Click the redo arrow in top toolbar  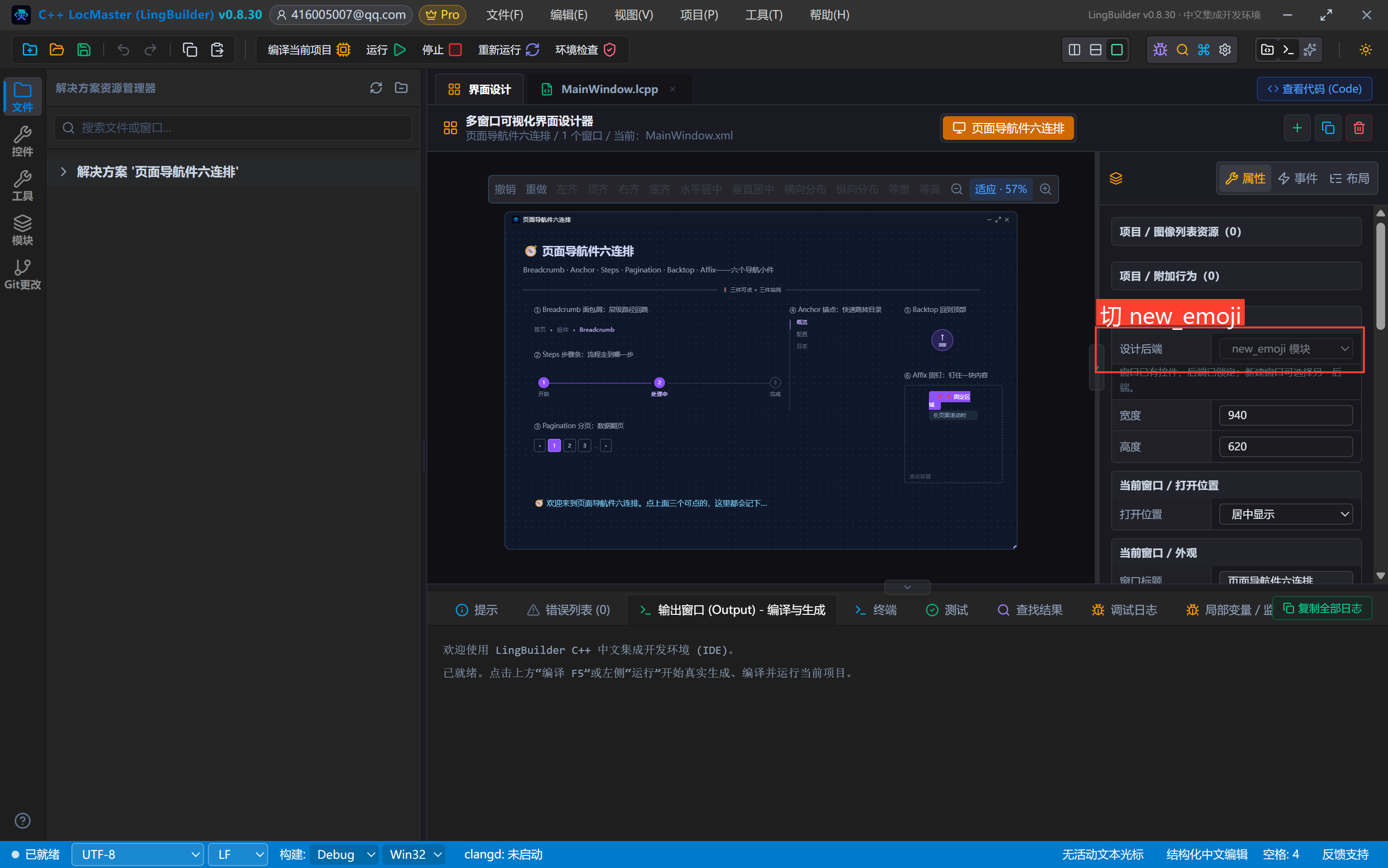150,50
